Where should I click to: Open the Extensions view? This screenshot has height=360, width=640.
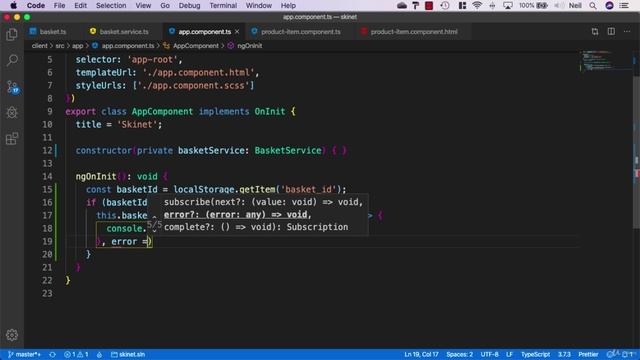pos(12,139)
